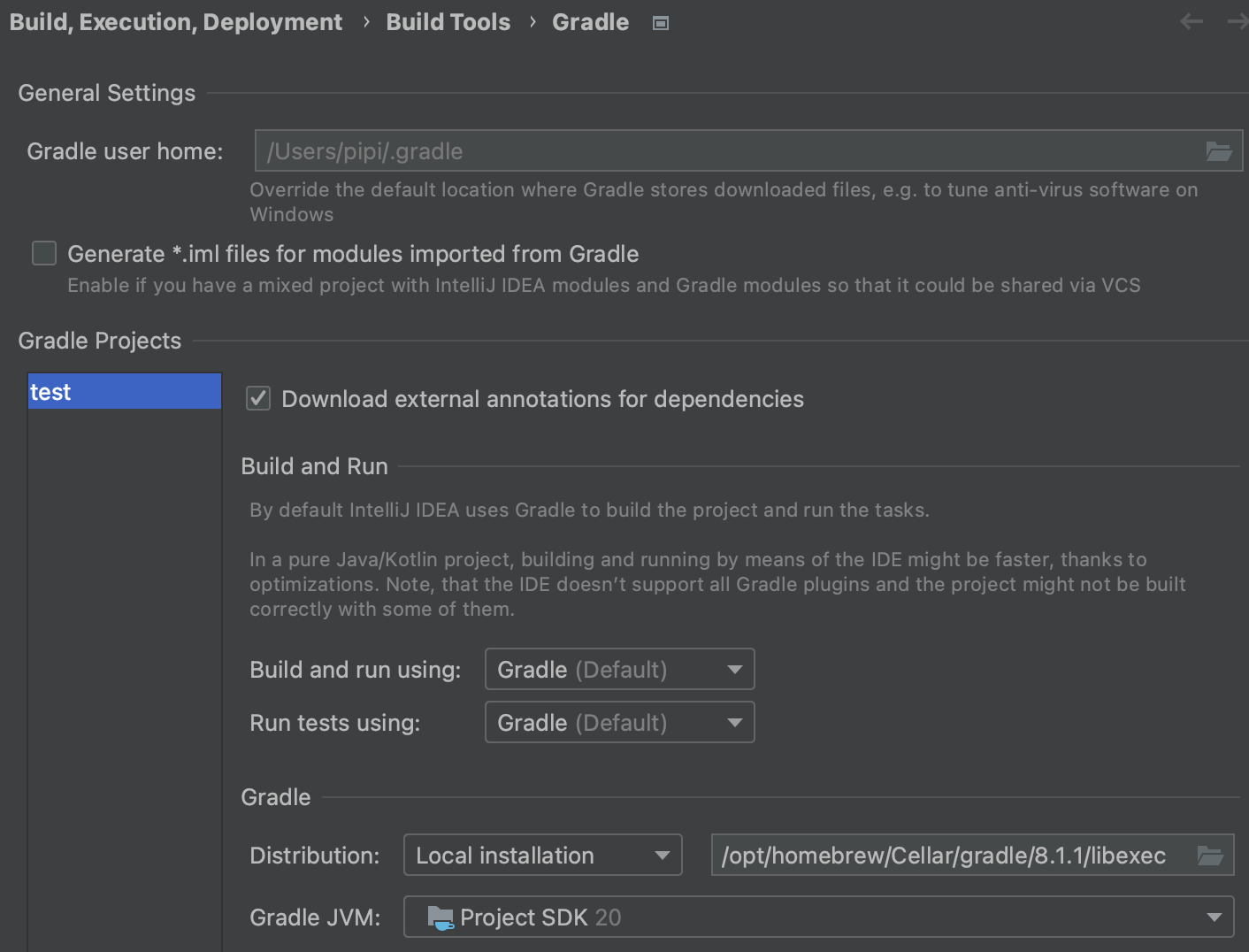
Task: Click the Gradle user home text field
Action: coord(725,151)
